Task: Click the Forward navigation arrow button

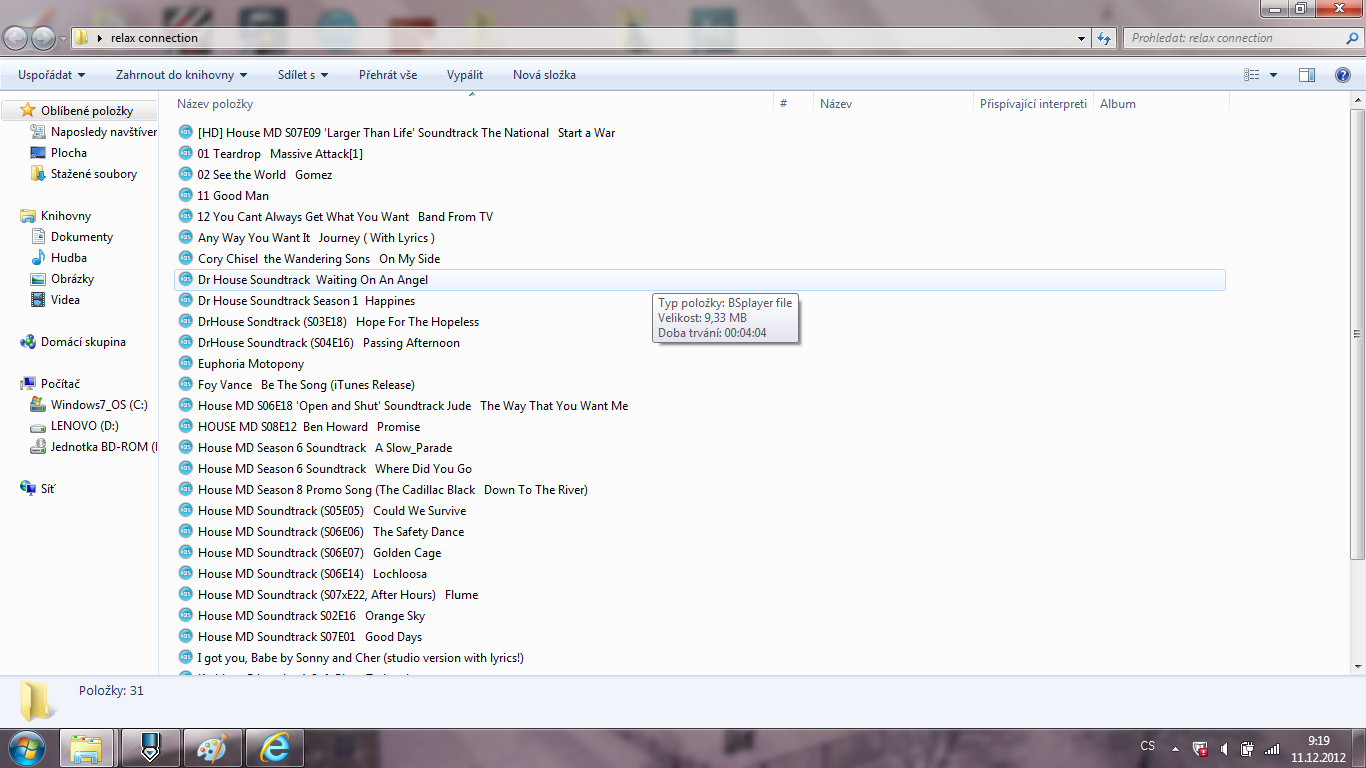Action: click(44, 38)
